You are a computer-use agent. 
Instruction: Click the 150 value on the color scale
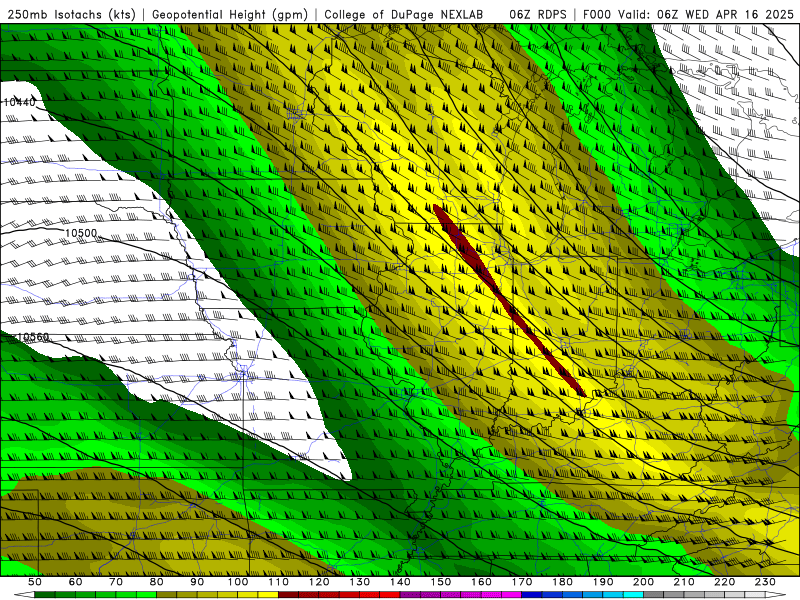pos(441,582)
